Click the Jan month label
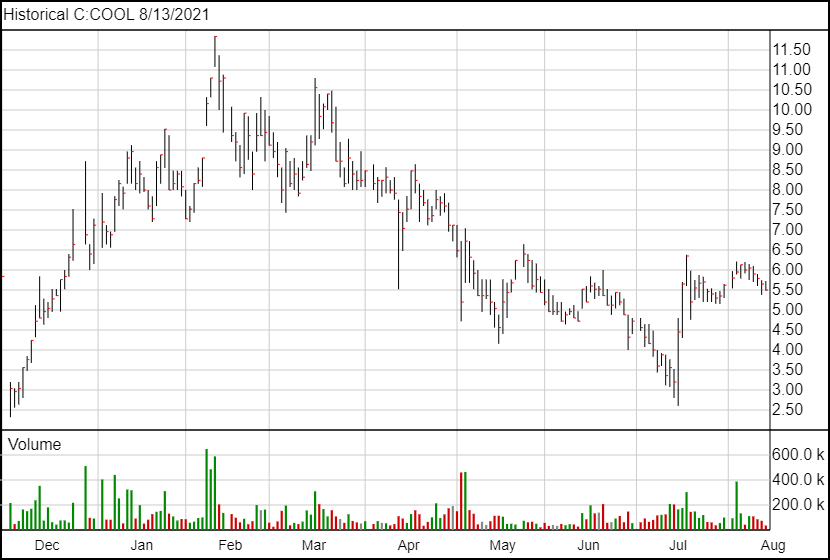Image resolution: width=830 pixels, height=560 pixels. pyautogui.click(x=141, y=545)
